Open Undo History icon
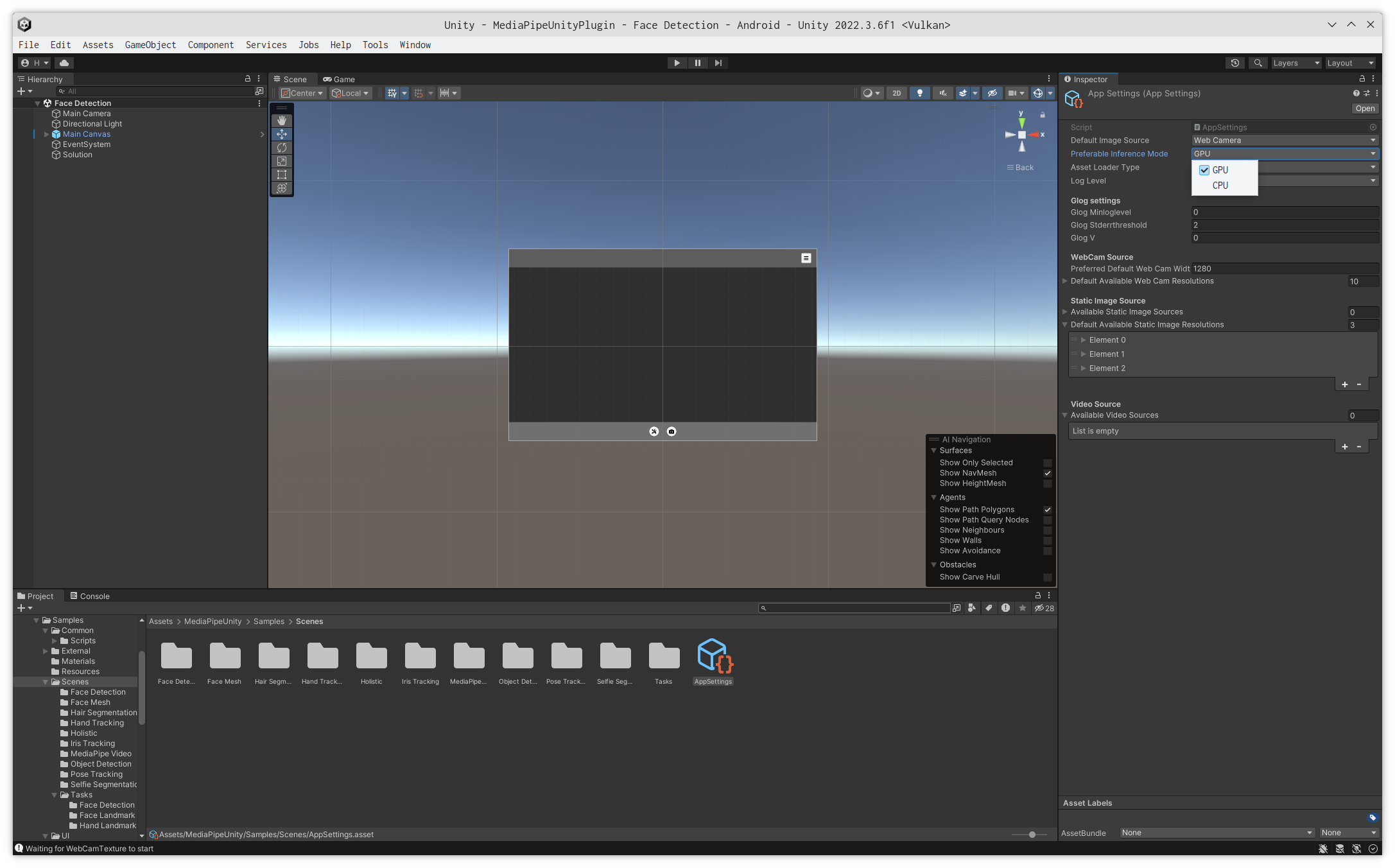 point(1235,63)
